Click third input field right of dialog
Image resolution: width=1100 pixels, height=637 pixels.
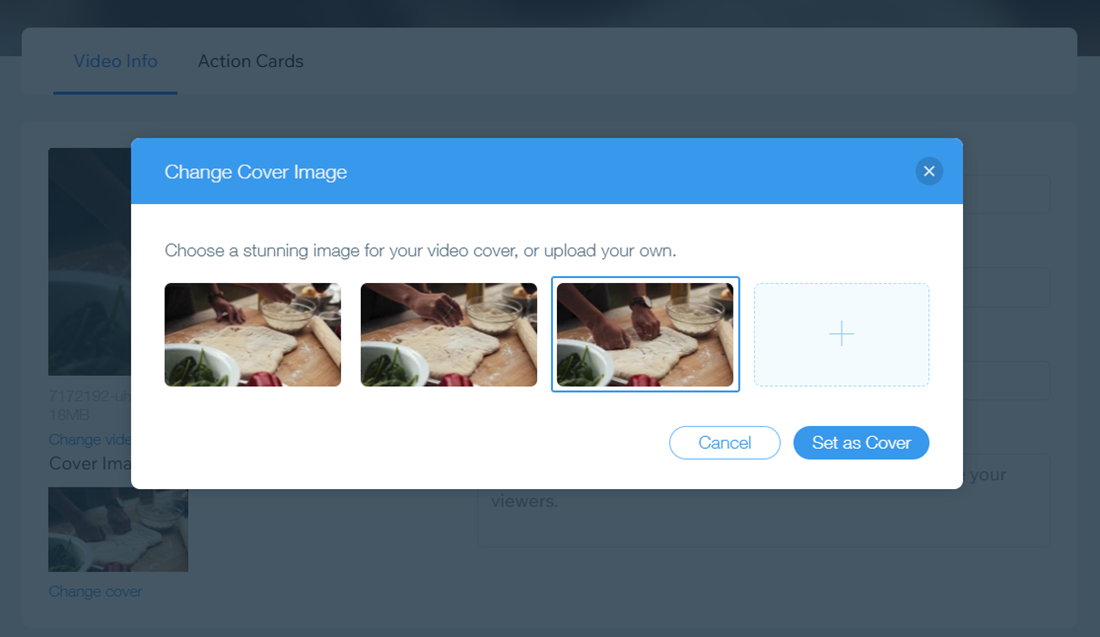click(x=1005, y=380)
